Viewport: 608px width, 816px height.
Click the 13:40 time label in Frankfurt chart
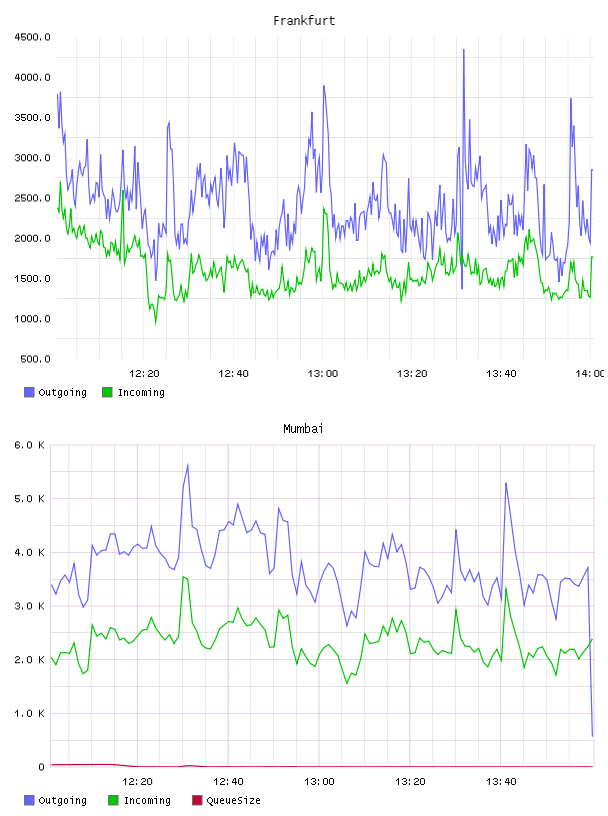click(501, 374)
